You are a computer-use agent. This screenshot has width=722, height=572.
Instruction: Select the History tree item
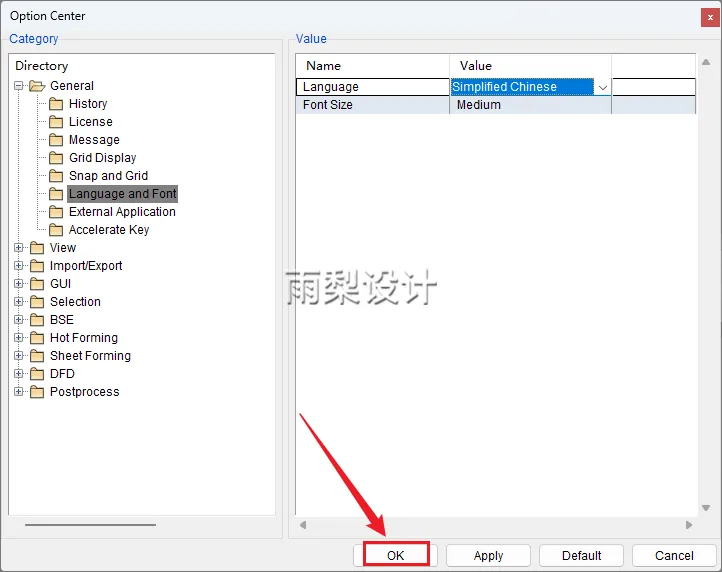coord(88,104)
